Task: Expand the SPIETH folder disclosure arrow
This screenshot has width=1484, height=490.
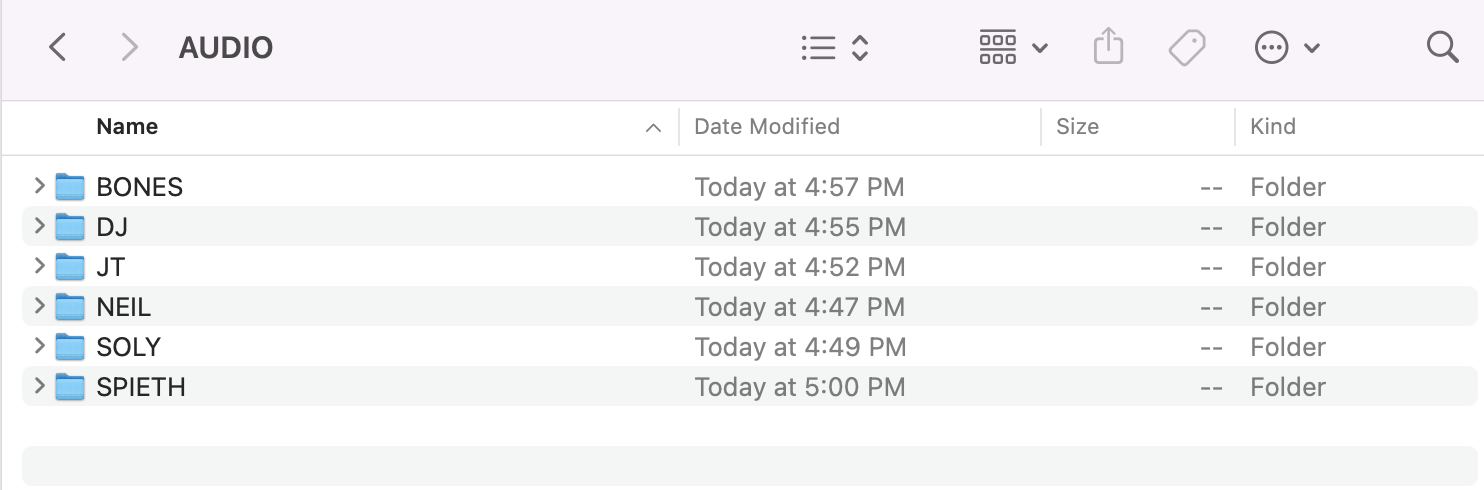Action: tap(39, 386)
